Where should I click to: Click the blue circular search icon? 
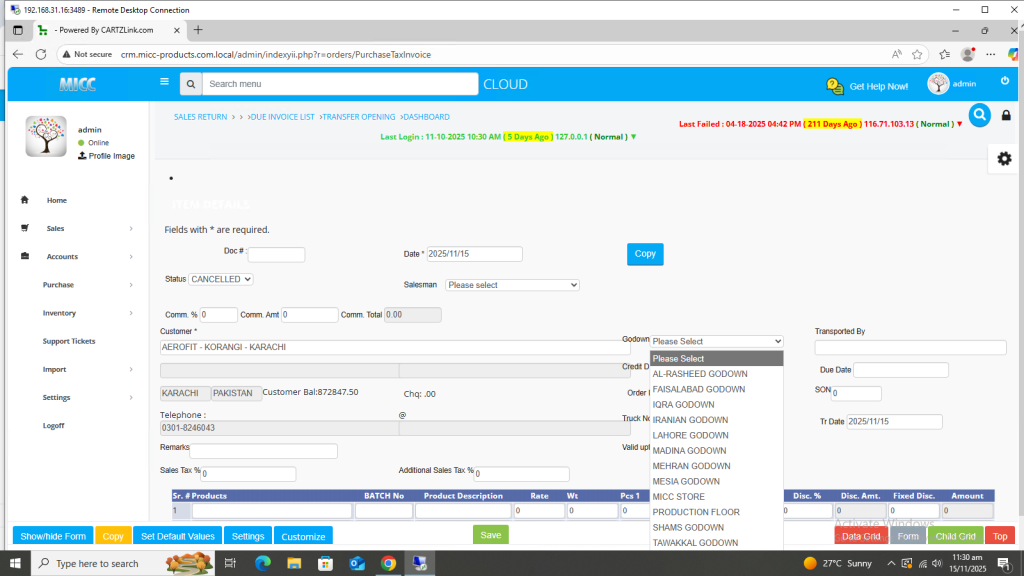[979, 115]
